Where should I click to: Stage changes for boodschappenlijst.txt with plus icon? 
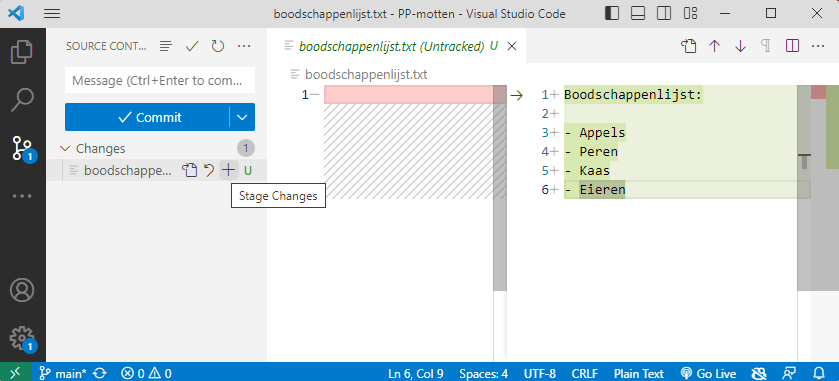228,170
